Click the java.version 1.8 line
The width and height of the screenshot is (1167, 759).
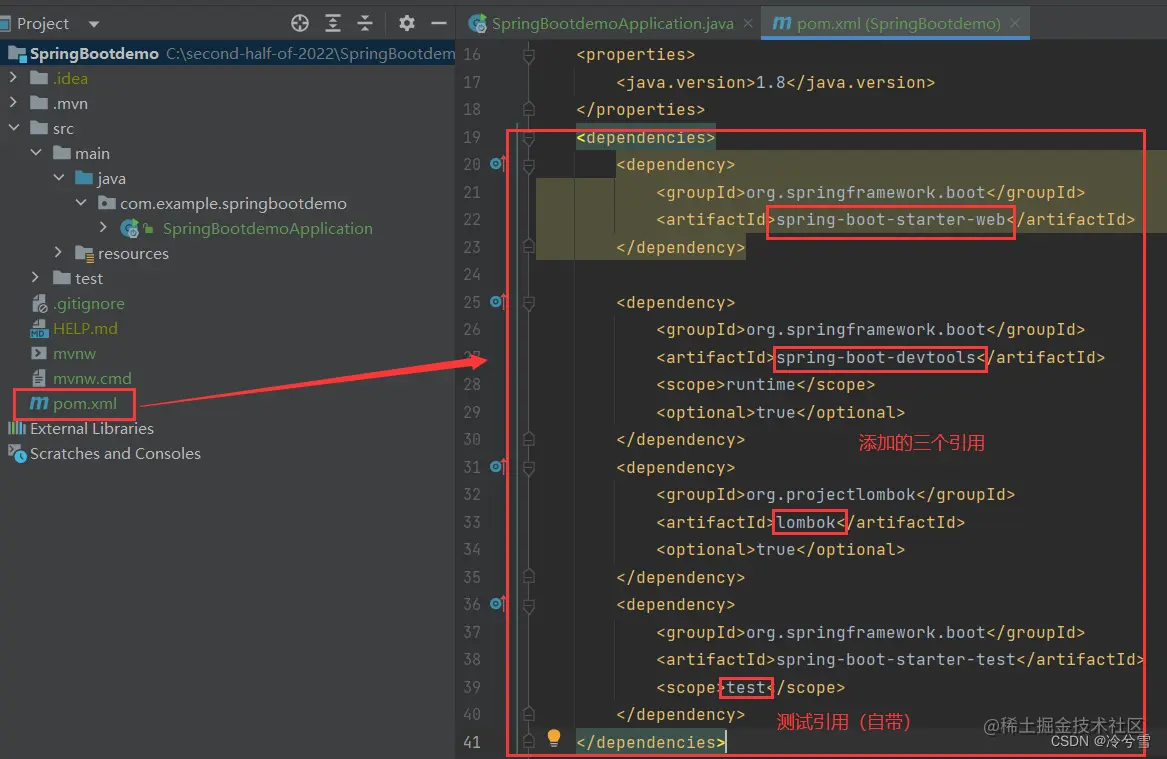[x=775, y=83]
